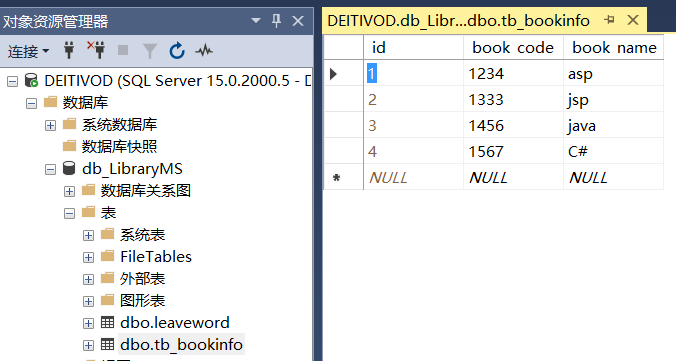
Task: Select the 数据库快照 folder
Action: [119, 147]
